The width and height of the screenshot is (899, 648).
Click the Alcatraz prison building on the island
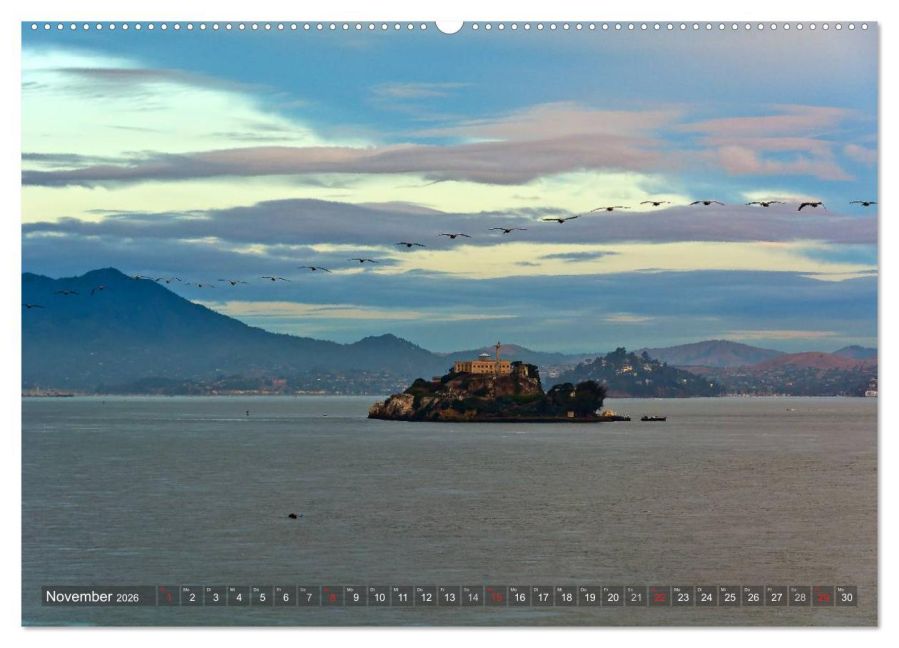coord(484,366)
